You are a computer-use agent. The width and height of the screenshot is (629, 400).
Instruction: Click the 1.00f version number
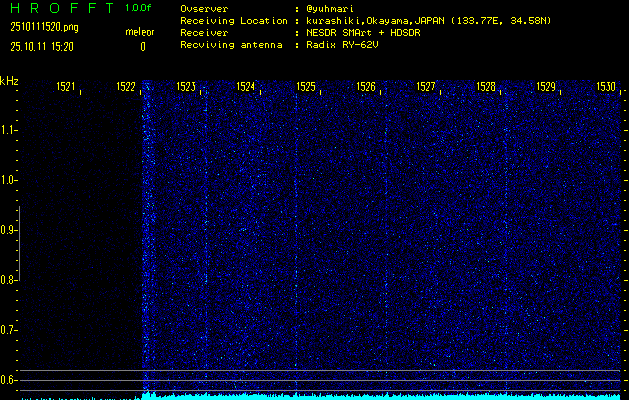coord(139,8)
